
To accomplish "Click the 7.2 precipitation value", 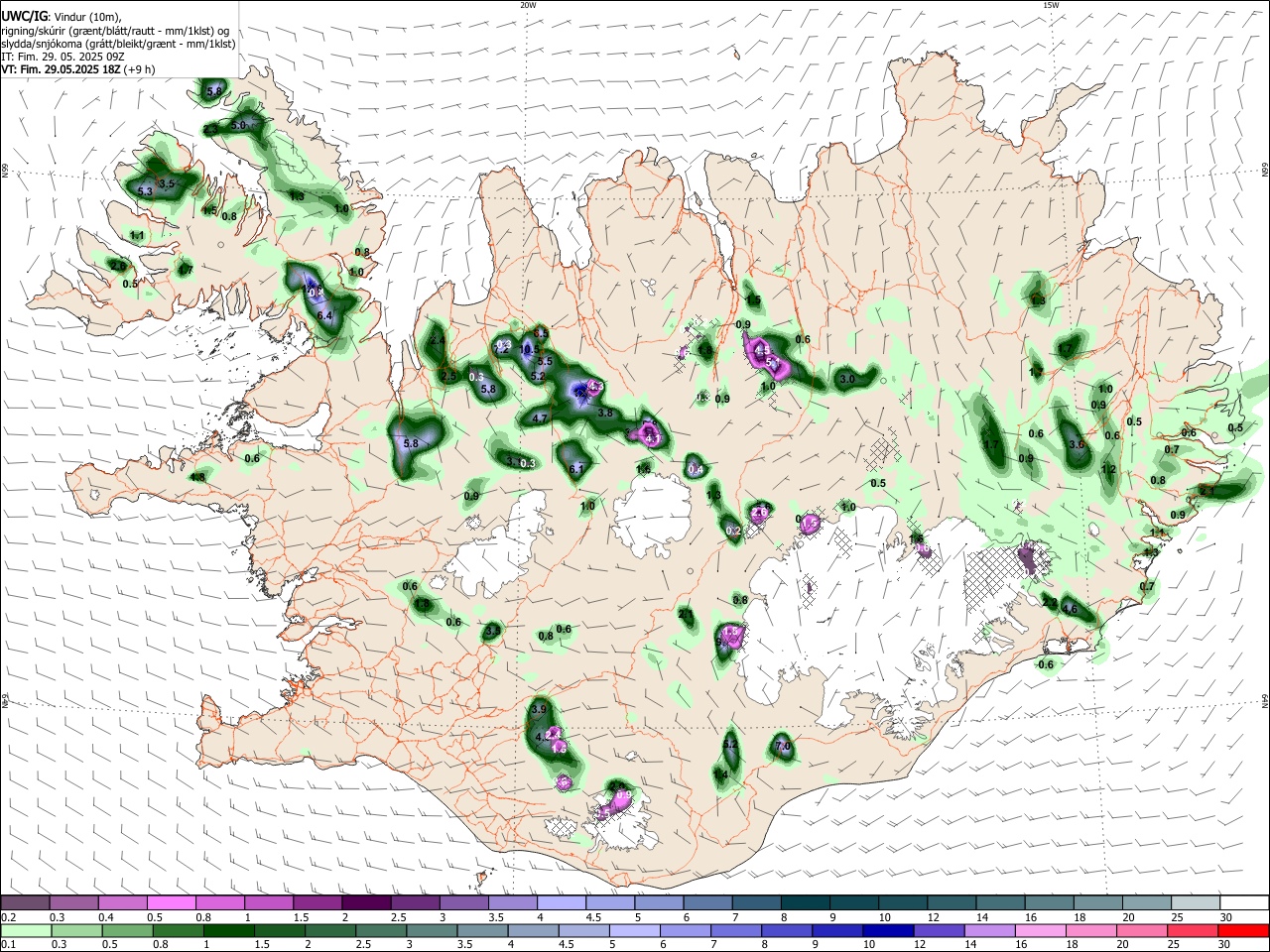I will [x=501, y=349].
